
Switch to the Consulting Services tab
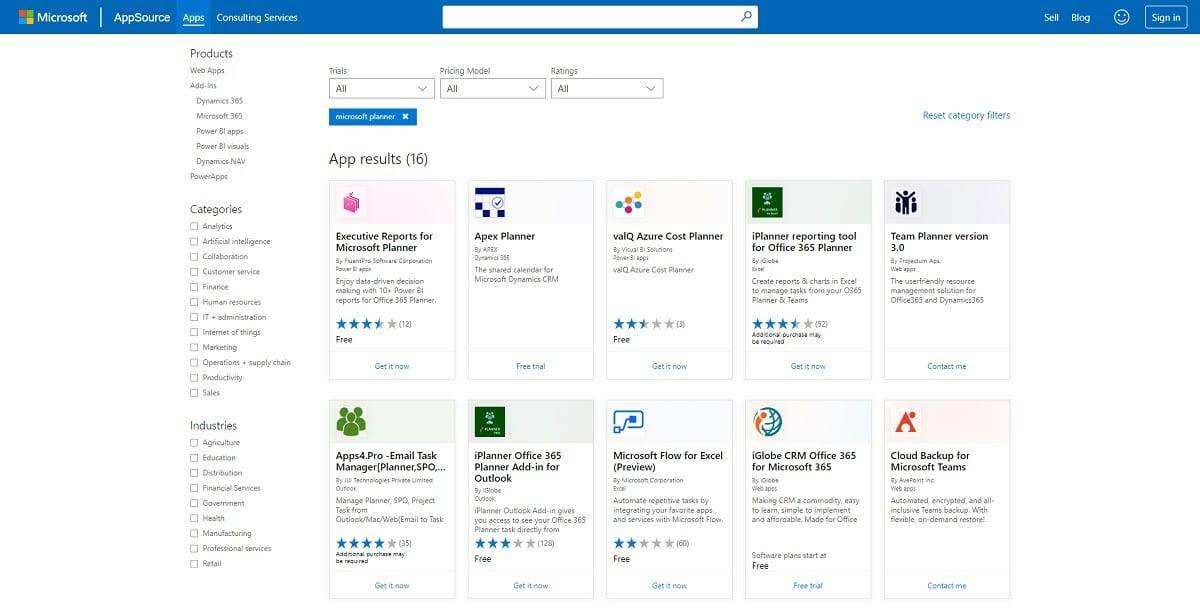point(257,17)
